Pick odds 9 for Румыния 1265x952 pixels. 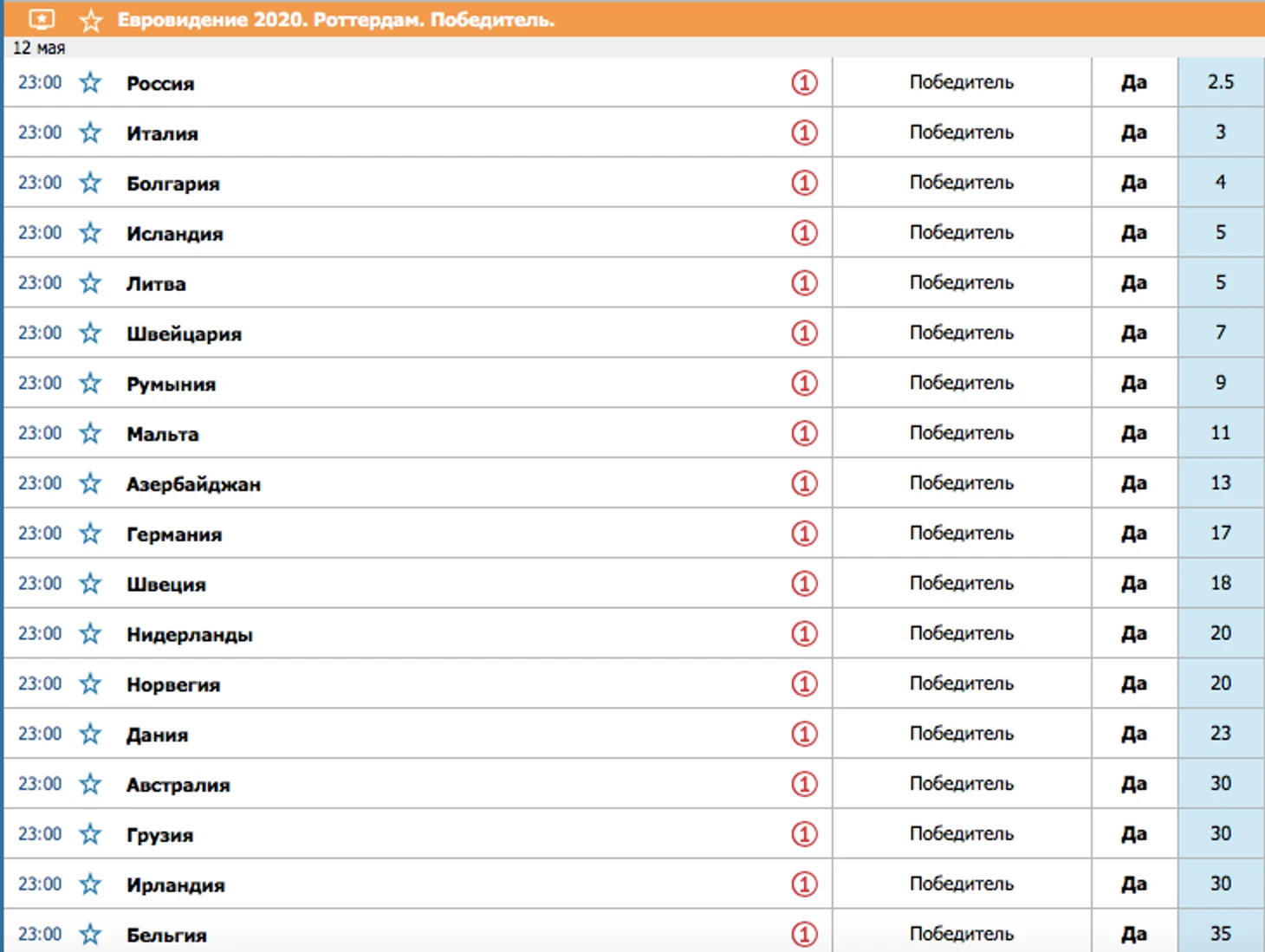coord(1221,383)
